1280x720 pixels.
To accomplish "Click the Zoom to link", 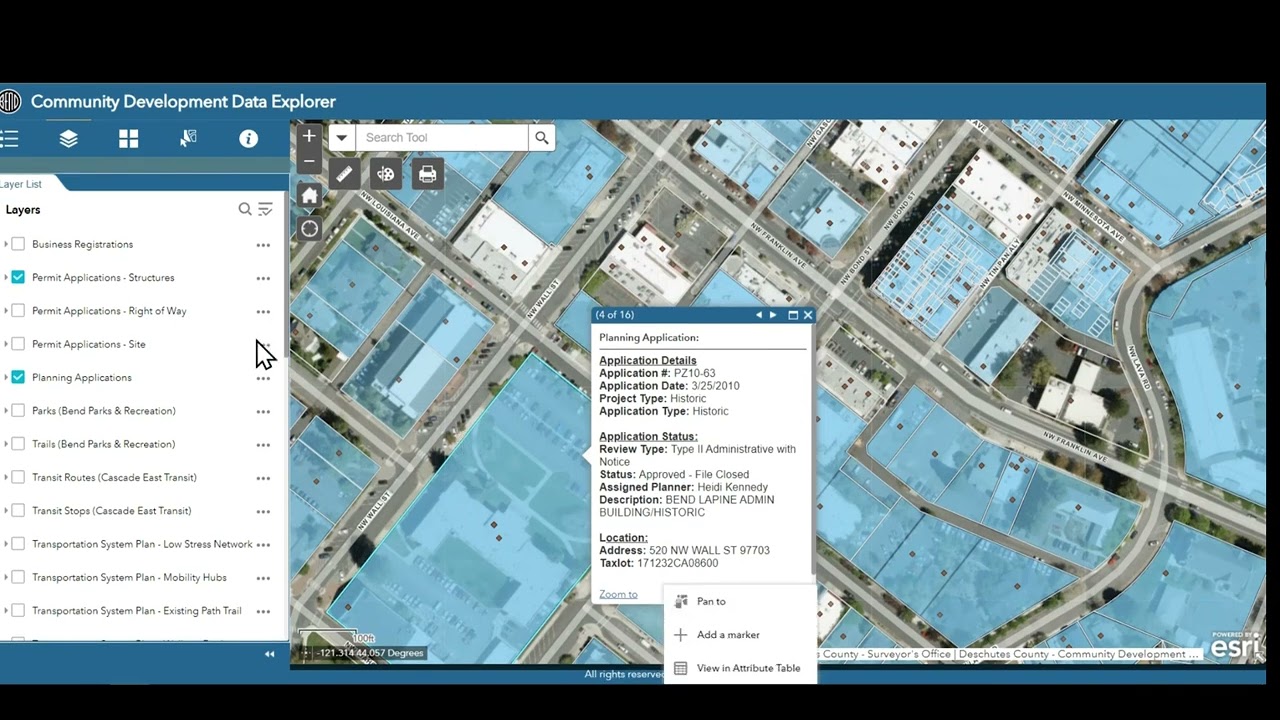I will pyautogui.click(x=618, y=594).
